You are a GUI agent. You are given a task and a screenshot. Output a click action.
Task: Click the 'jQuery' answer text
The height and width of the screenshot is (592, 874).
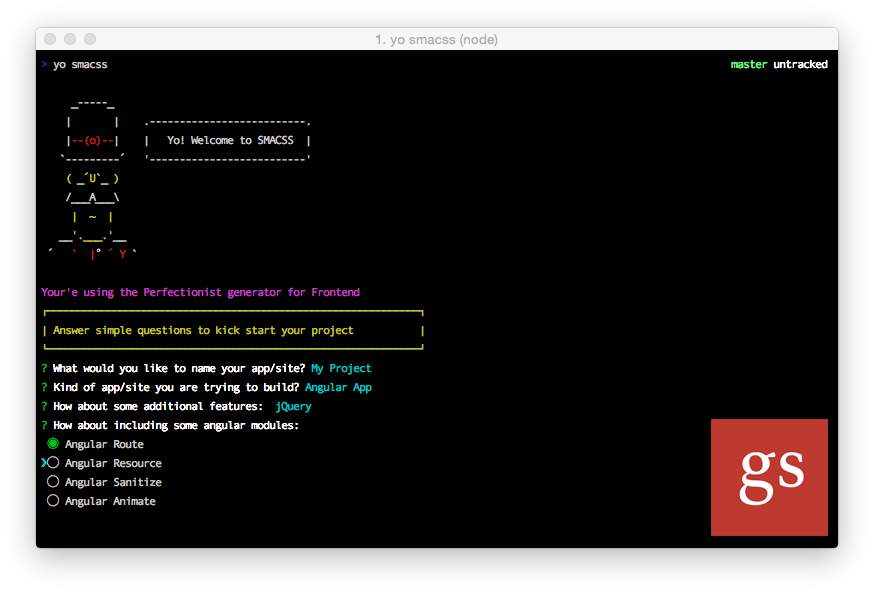pyautogui.click(x=293, y=406)
